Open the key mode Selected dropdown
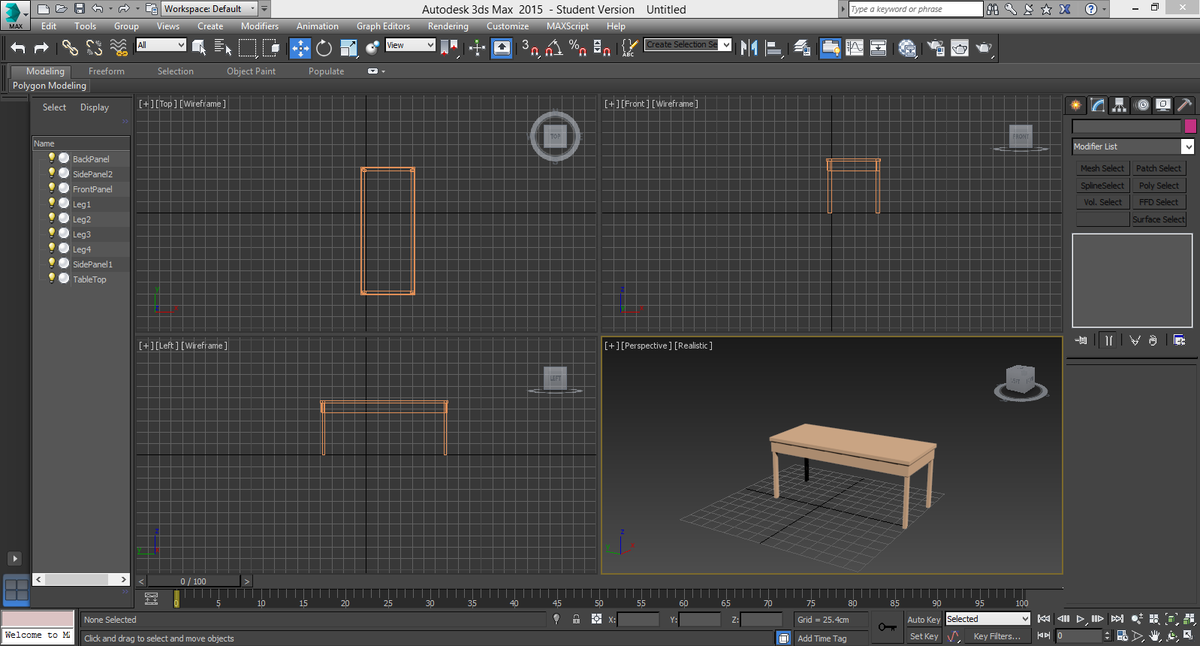1200x646 pixels. [x=988, y=619]
